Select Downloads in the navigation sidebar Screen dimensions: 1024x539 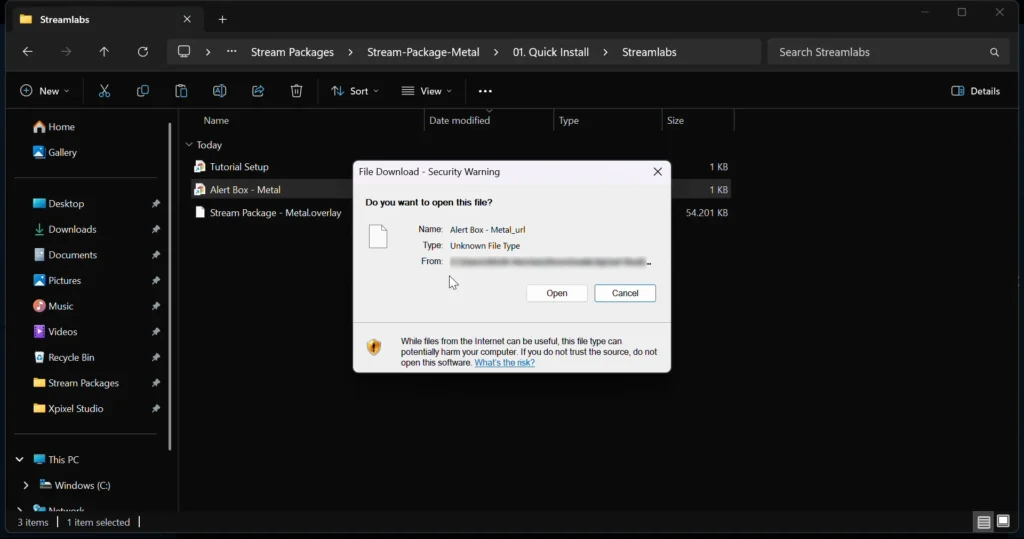click(72, 229)
